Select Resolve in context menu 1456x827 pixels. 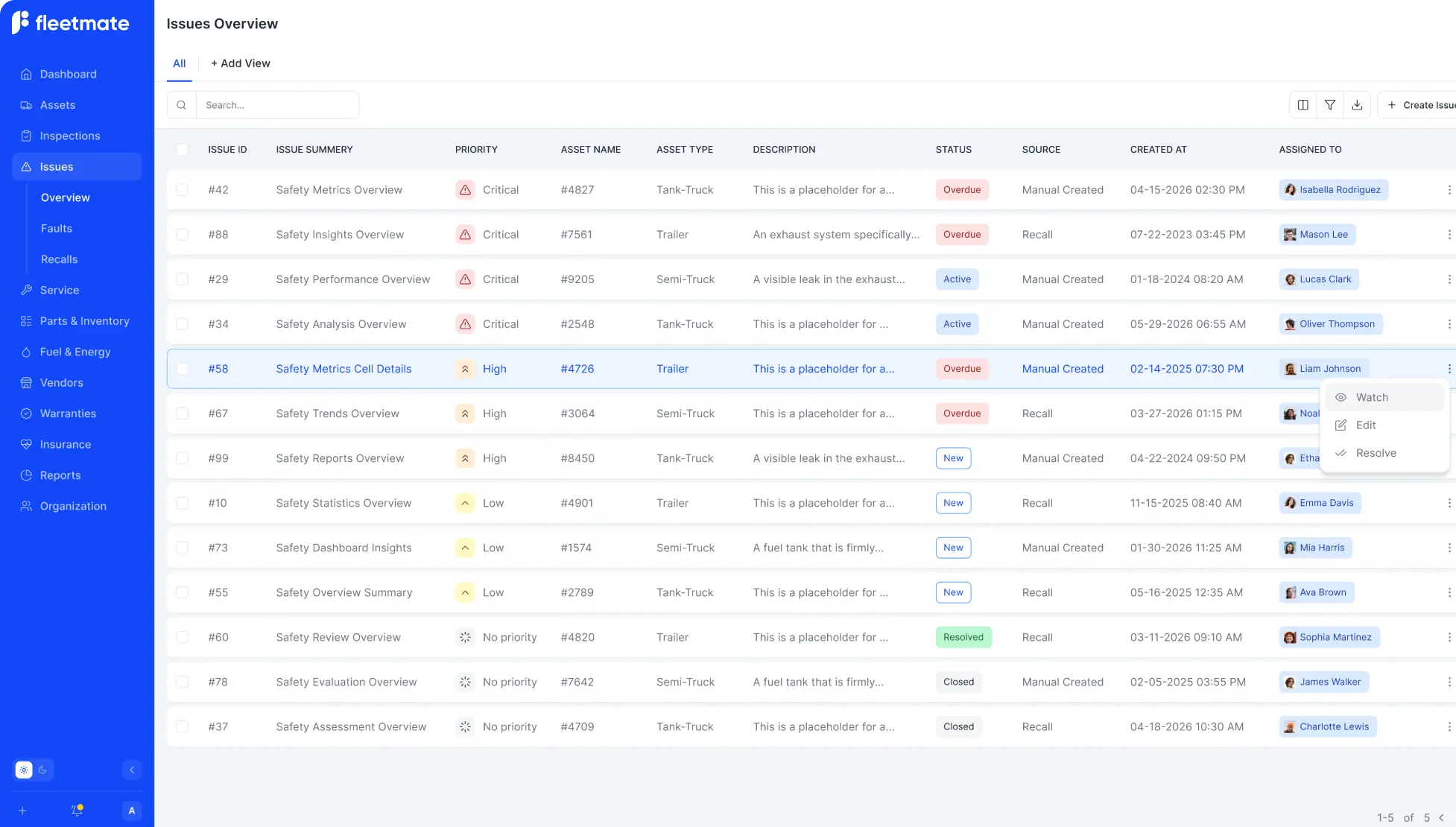coord(1376,453)
